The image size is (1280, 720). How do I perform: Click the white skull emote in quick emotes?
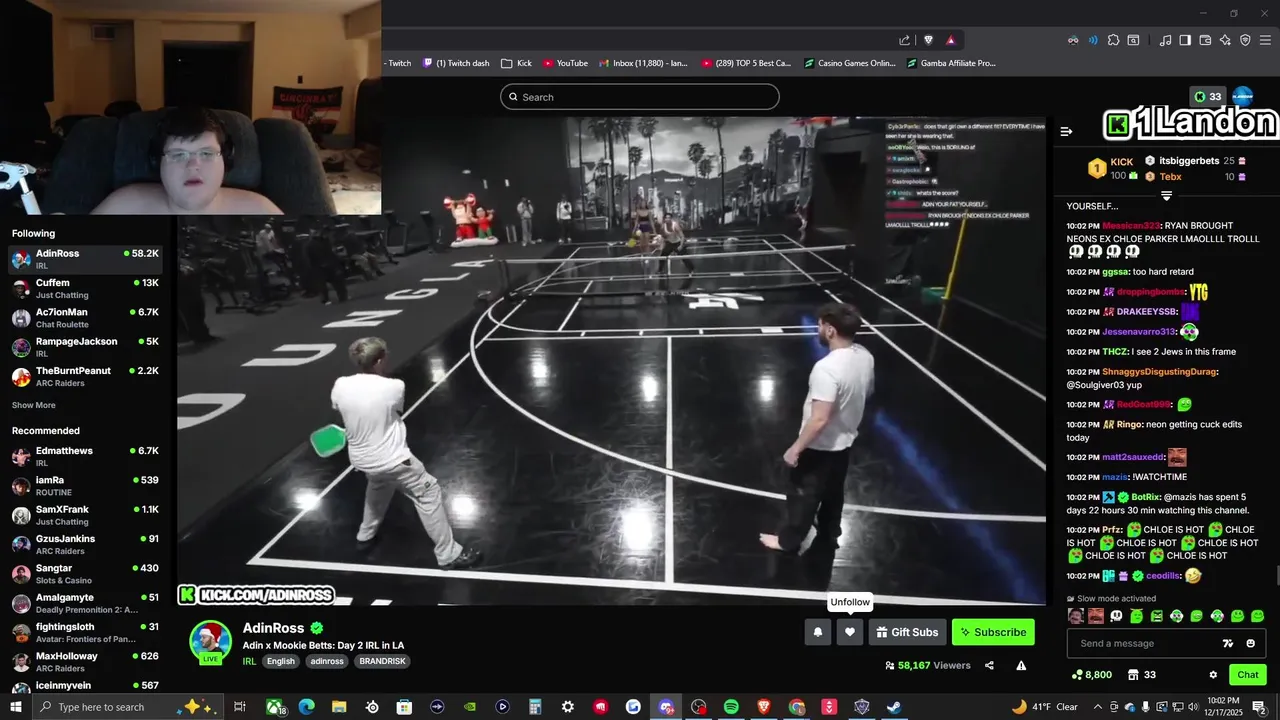1116,616
